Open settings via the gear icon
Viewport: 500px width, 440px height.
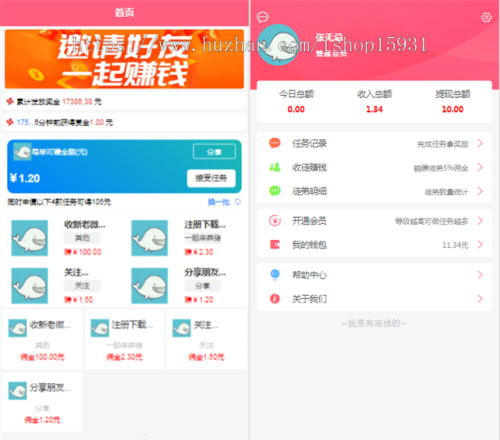(x=486, y=17)
